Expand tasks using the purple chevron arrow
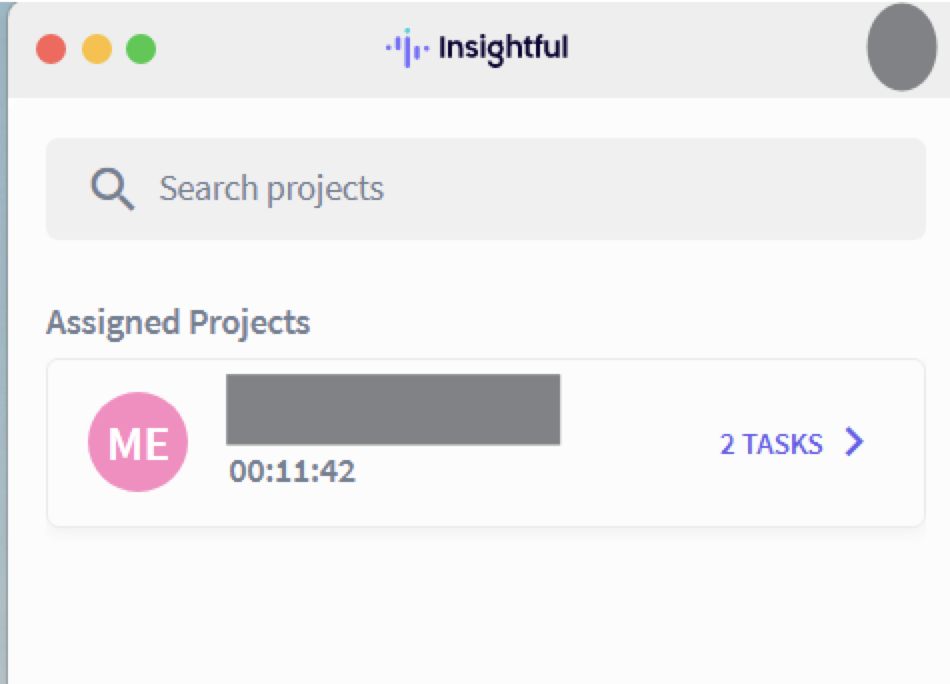Screen dimensions: 950x684 [854, 442]
